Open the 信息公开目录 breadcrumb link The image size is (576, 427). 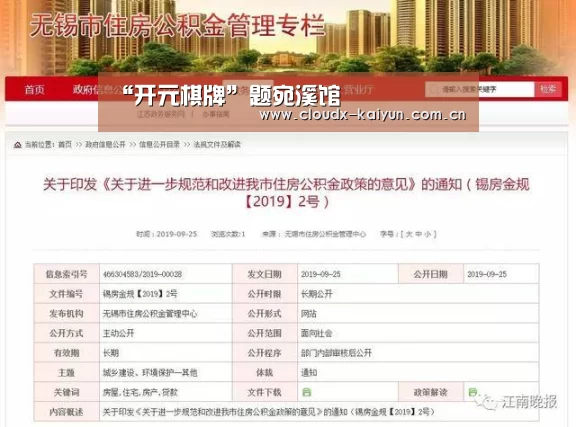159,144
